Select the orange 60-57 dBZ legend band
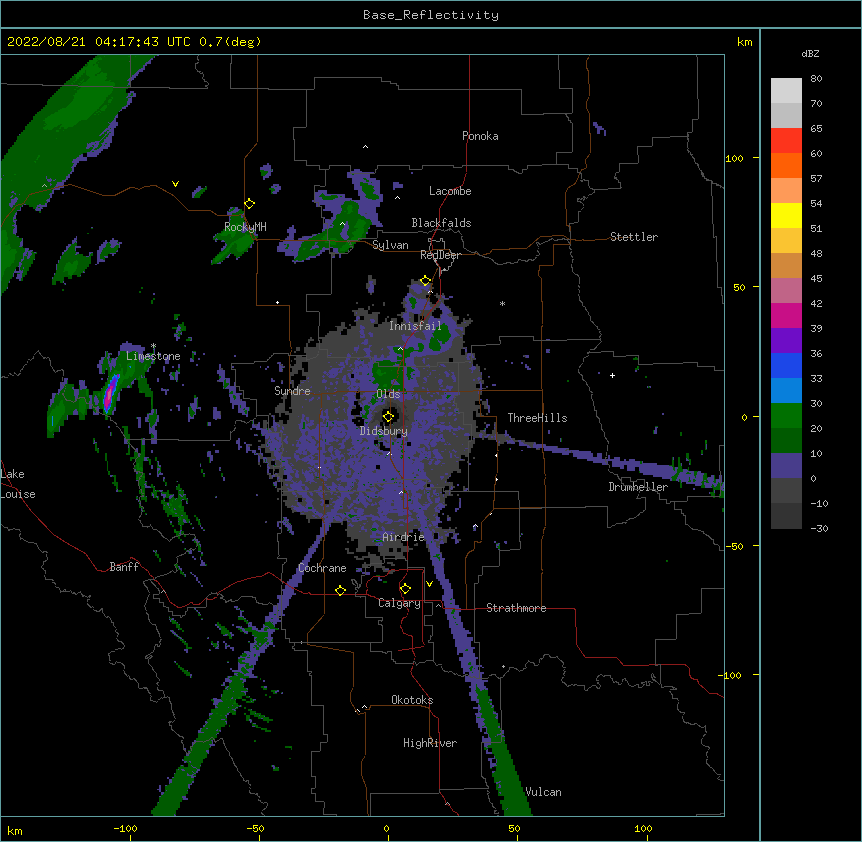The image size is (862, 842). [x=786, y=165]
